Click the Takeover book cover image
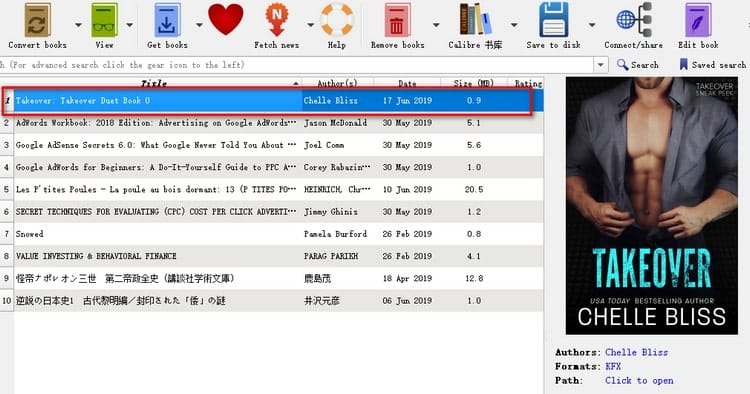This screenshot has height=394, width=750. [651, 206]
